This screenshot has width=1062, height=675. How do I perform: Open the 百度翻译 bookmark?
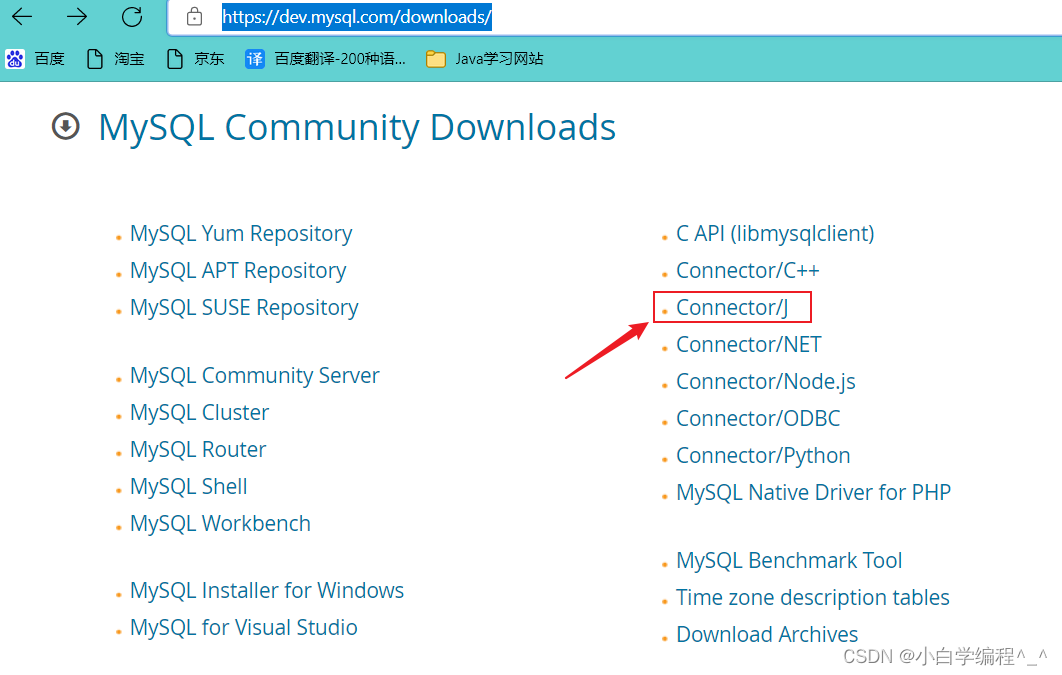tap(325, 59)
